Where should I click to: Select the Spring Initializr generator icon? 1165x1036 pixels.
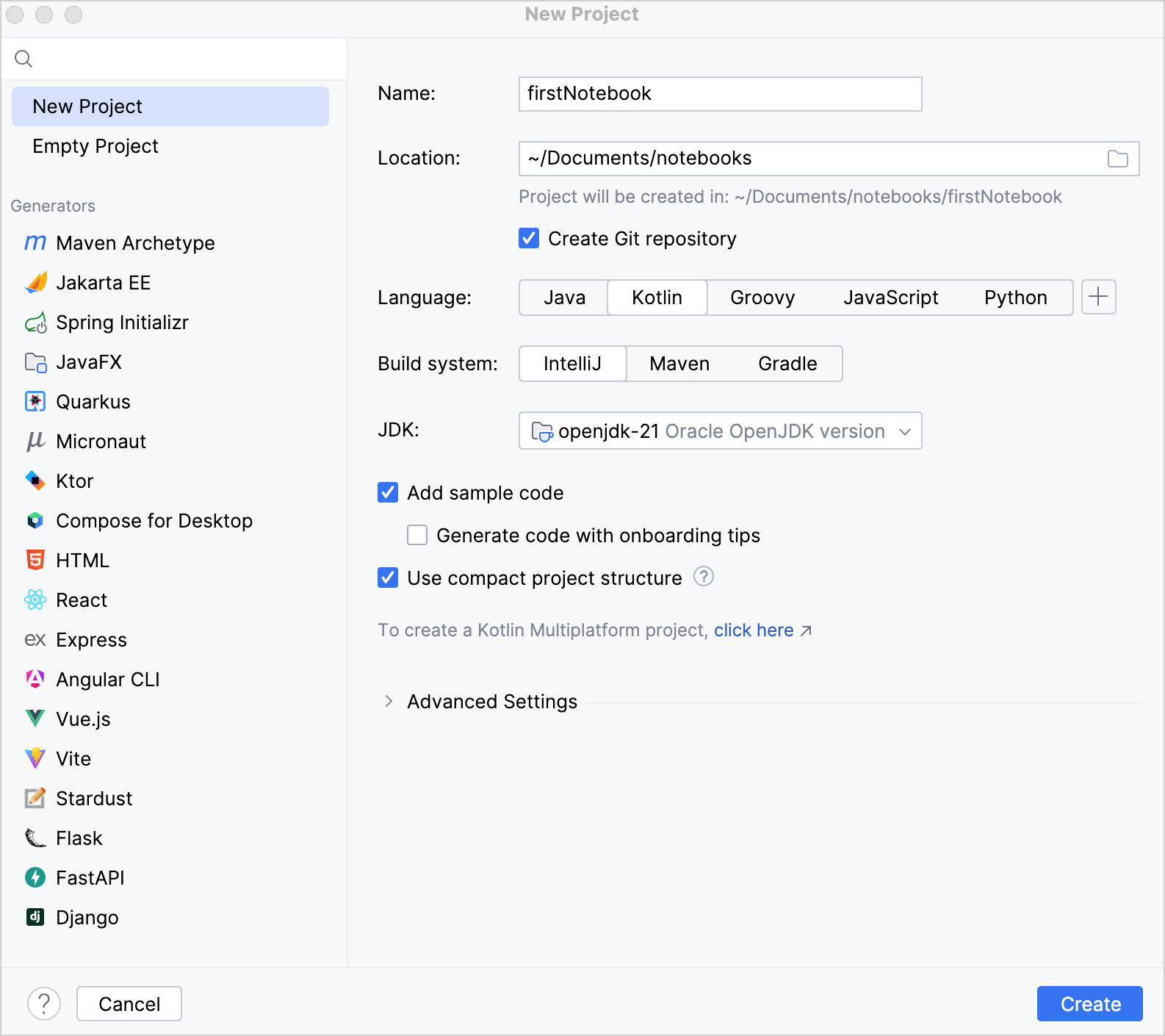pos(35,323)
